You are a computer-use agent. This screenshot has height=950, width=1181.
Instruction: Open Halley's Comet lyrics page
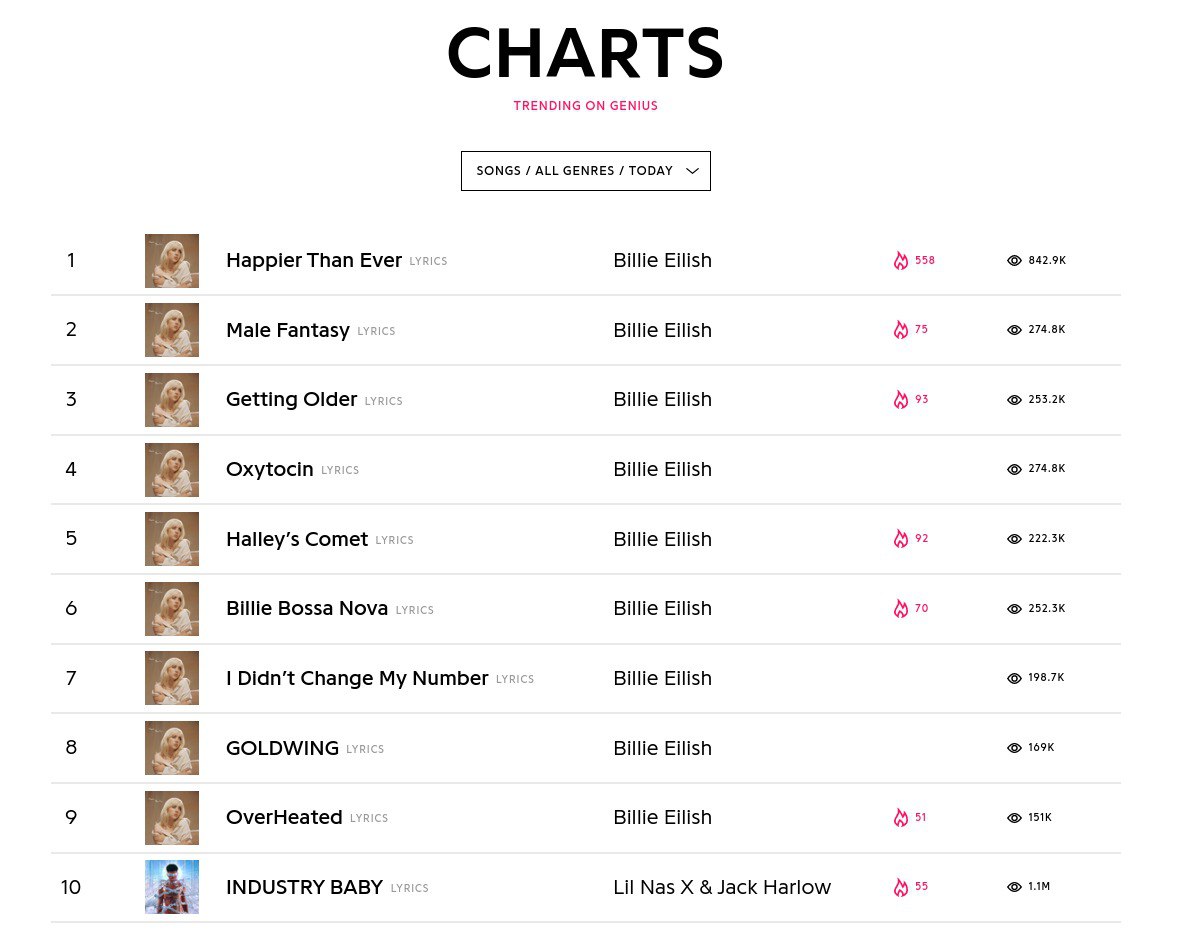[x=297, y=539]
